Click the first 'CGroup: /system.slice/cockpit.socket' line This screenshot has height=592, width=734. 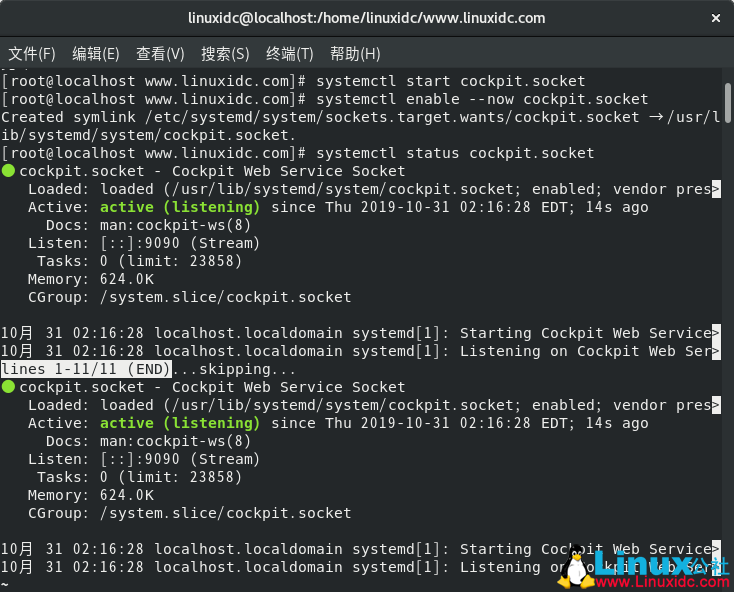(x=190, y=297)
